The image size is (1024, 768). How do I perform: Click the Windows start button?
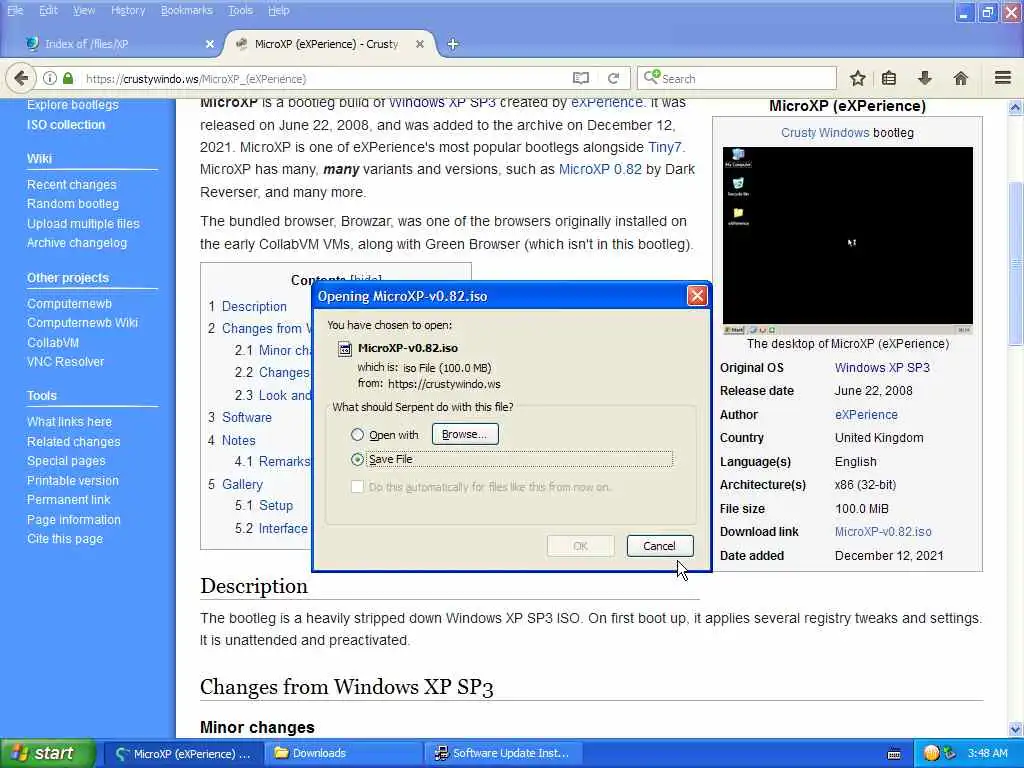pos(48,753)
